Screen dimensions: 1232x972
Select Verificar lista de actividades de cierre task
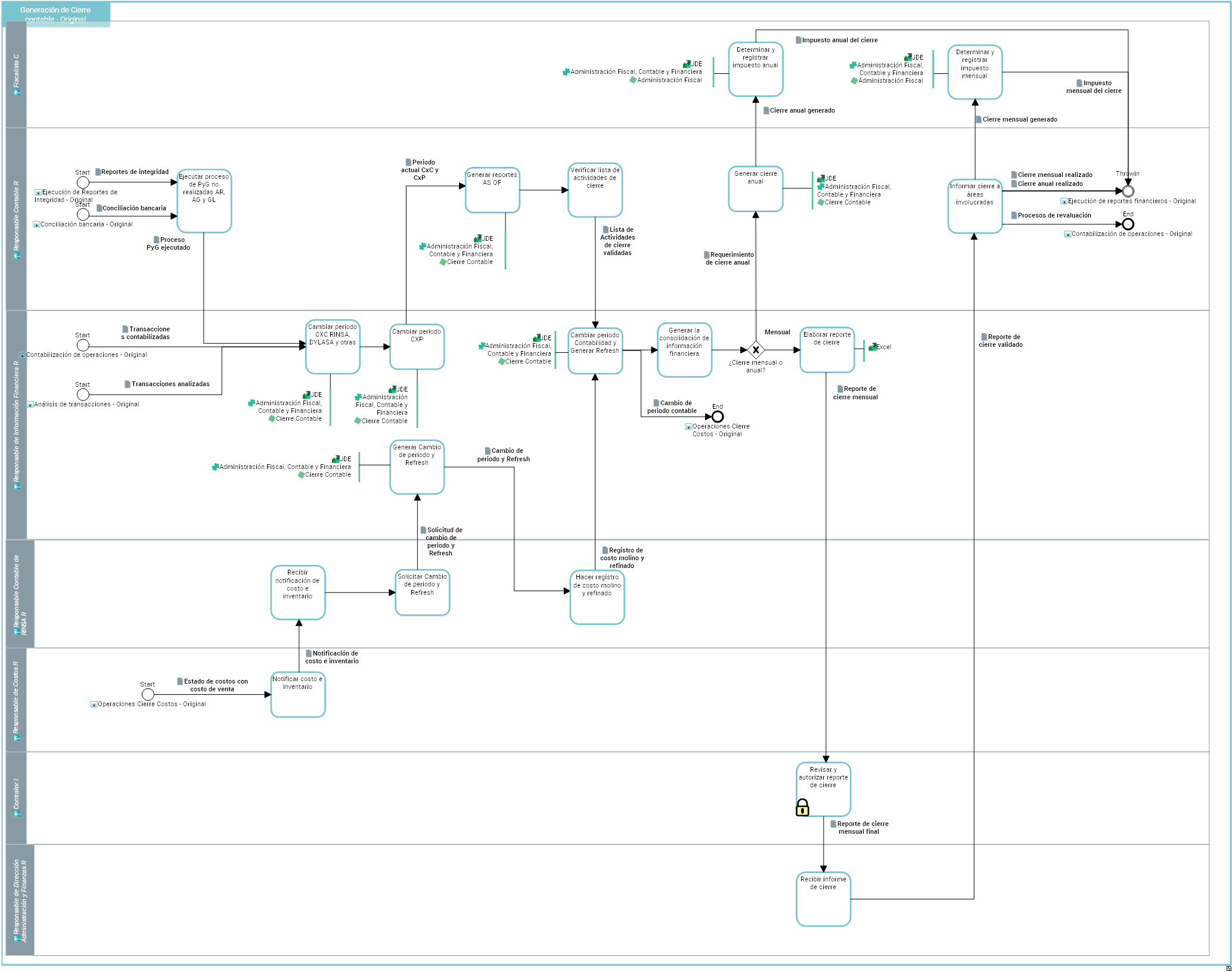coord(595,190)
